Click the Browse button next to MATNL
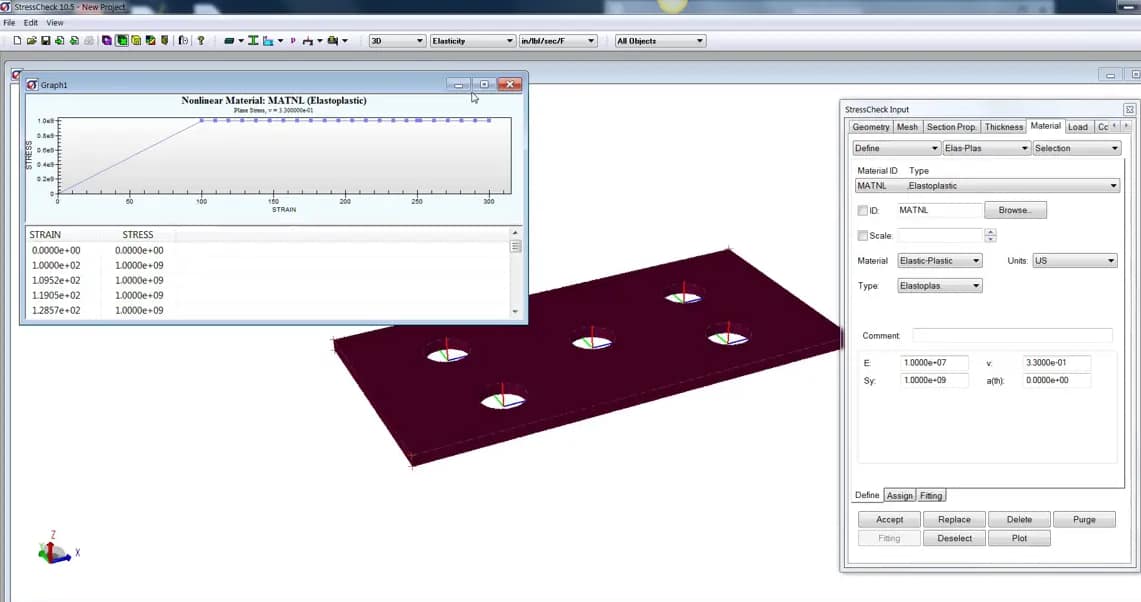The height and width of the screenshot is (602, 1141). (x=1015, y=210)
